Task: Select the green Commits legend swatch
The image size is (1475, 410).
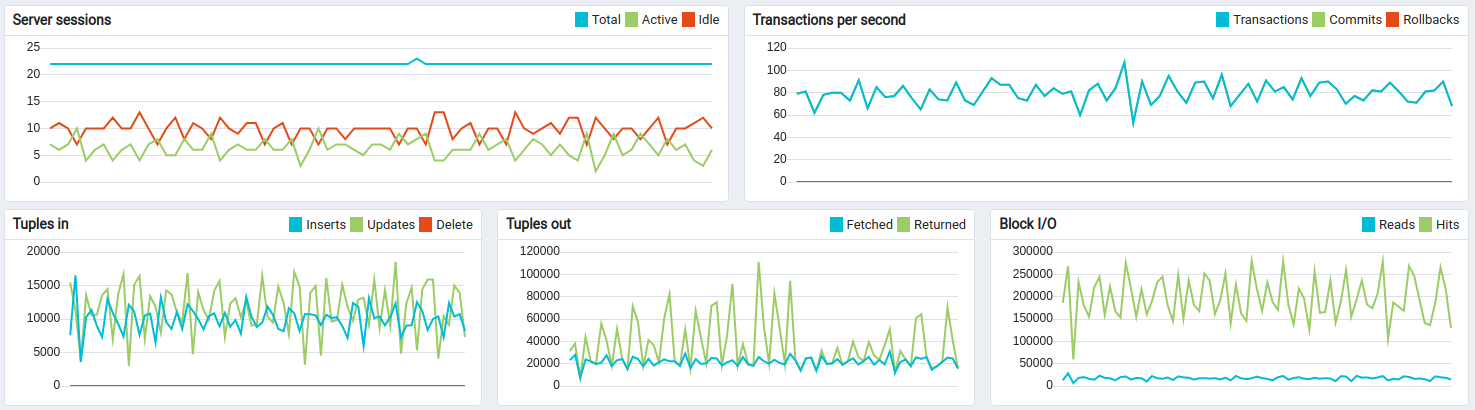Action: click(x=1318, y=20)
